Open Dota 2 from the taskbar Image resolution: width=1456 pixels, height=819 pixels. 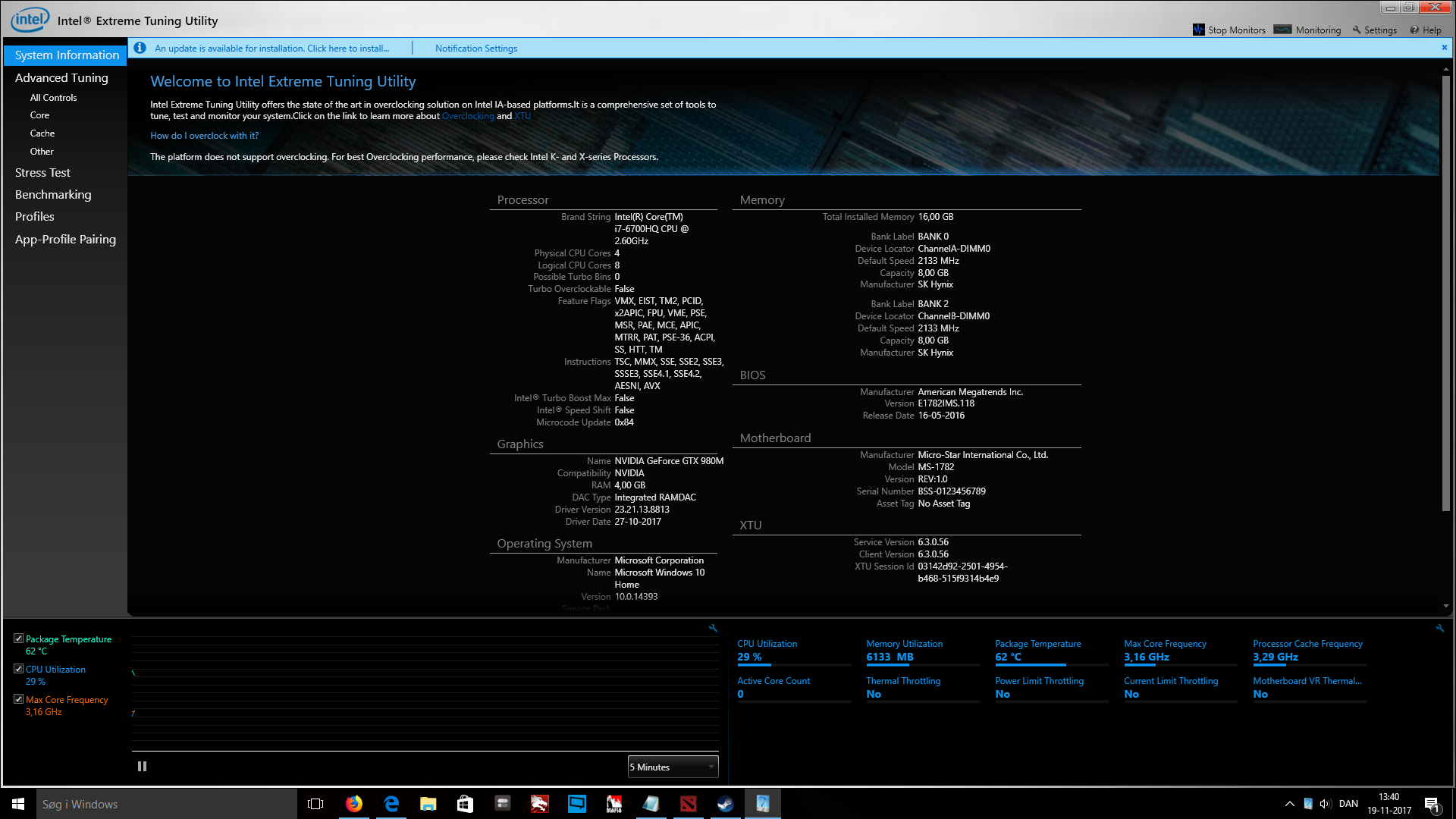pos(689,804)
